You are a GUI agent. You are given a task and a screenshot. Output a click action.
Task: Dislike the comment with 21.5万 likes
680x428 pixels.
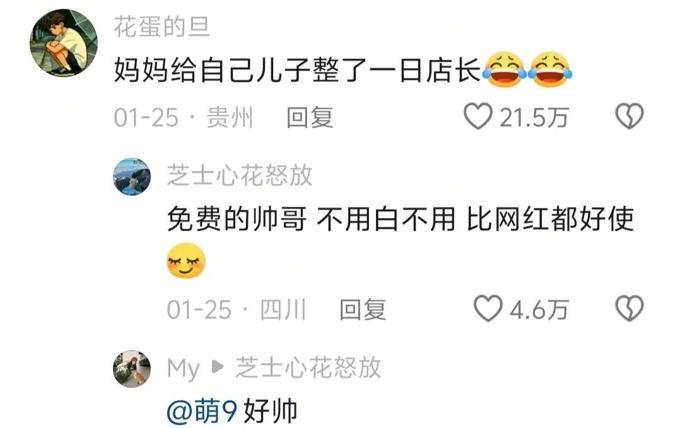(629, 116)
